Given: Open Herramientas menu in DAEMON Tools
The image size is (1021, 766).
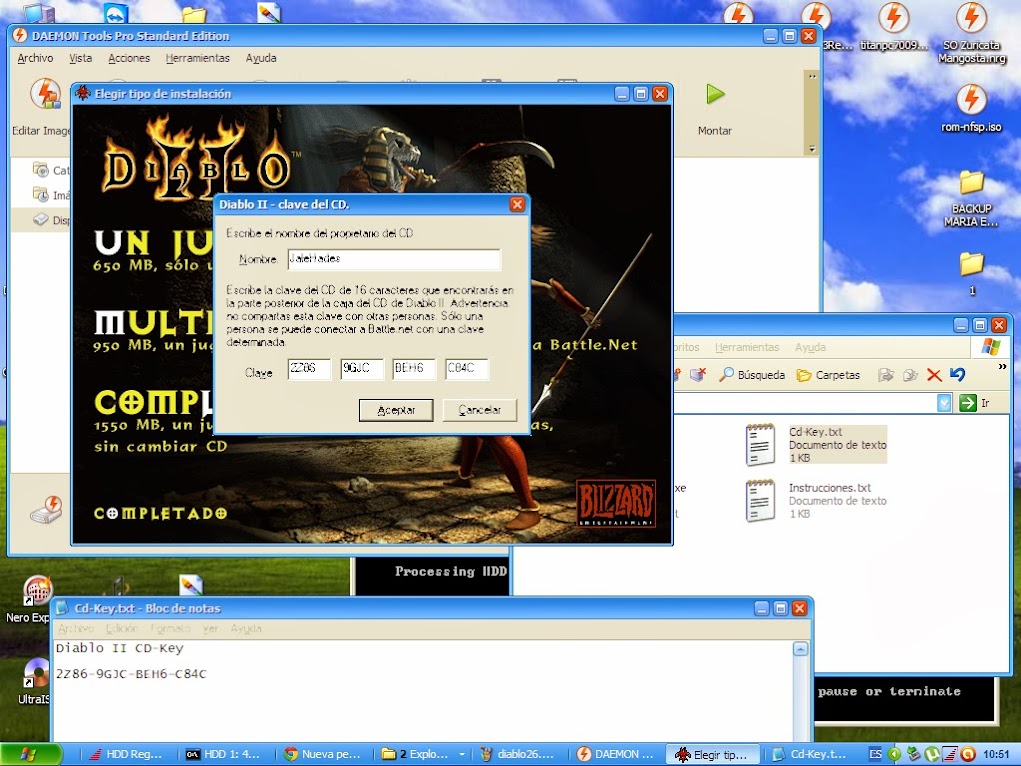Looking at the screenshot, I should coord(197,58).
